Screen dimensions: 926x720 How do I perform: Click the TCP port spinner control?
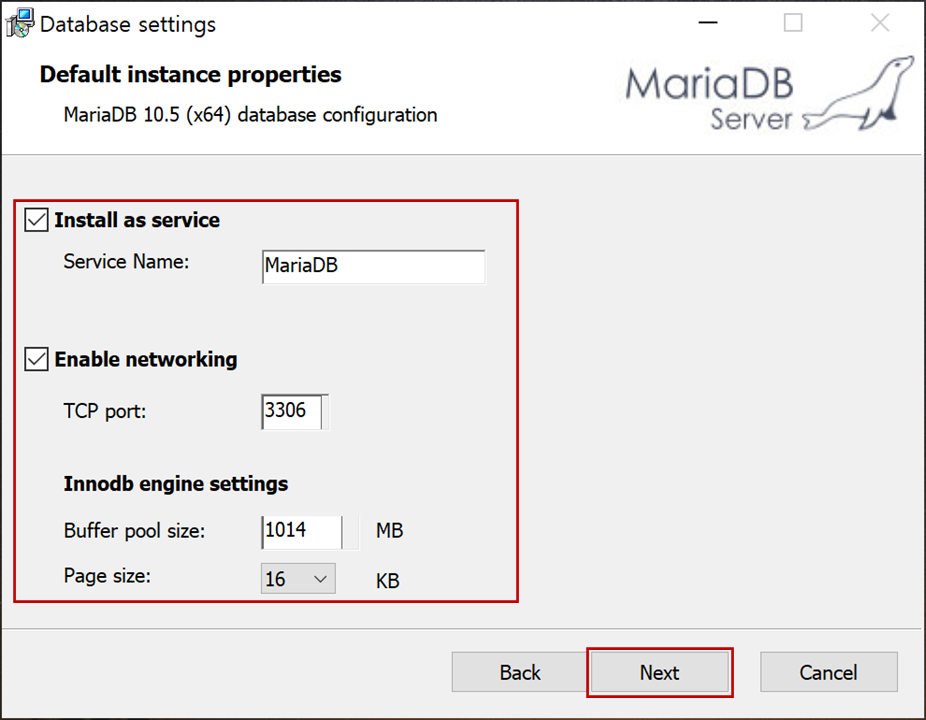(x=325, y=411)
